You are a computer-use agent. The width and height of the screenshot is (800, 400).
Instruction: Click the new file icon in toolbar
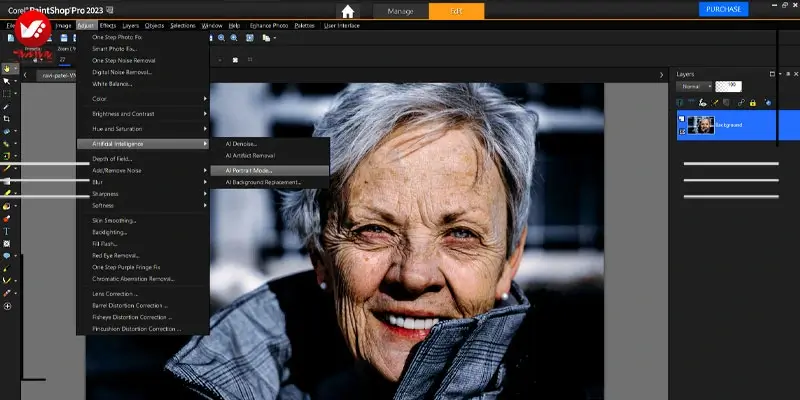[11, 38]
